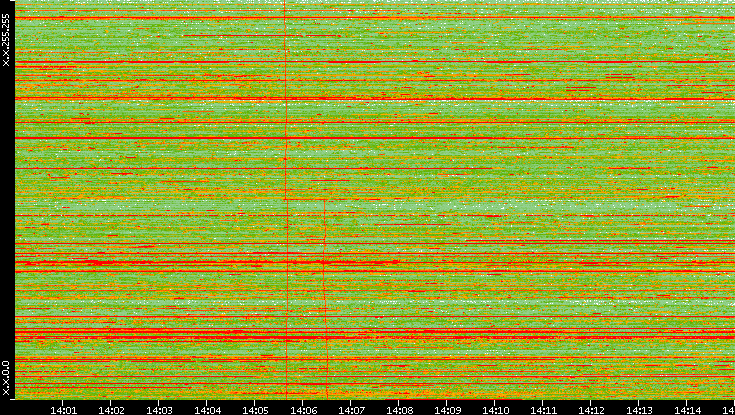Click the 14:06 time axis label

(303, 410)
